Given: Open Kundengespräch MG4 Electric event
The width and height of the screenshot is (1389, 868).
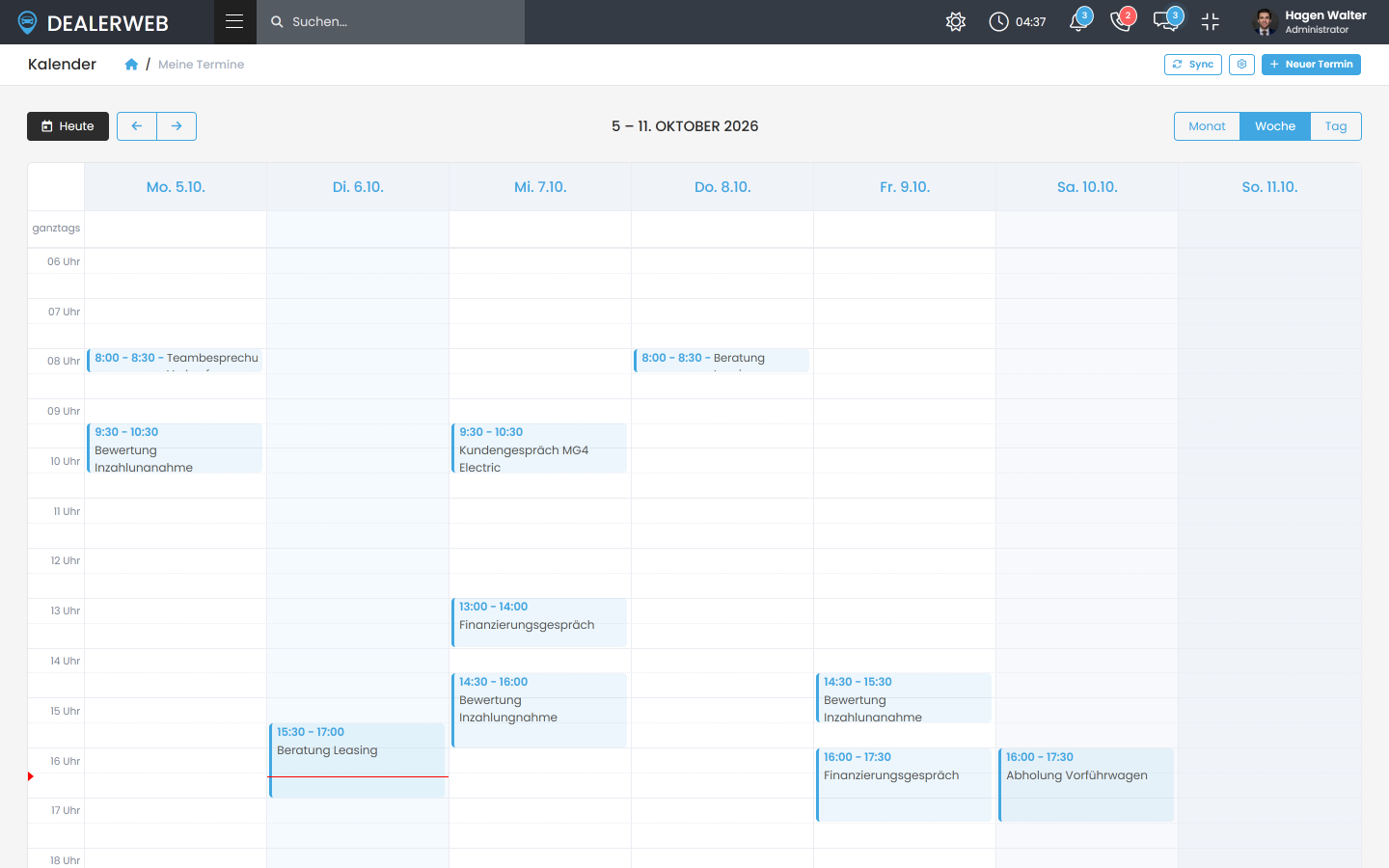Looking at the screenshot, I should click(x=539, y=448).
